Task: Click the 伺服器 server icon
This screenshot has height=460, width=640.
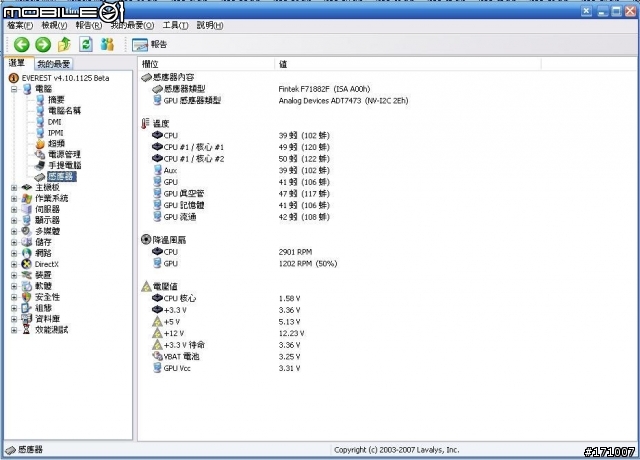Action: (x=27, y=209)
